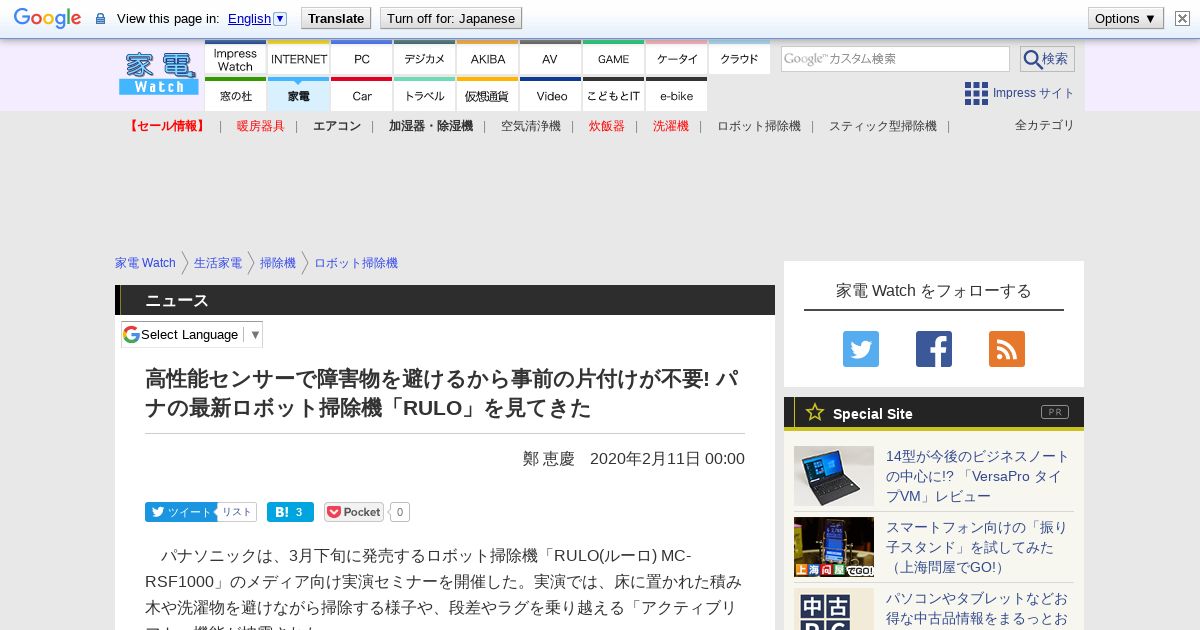
Task: Open the 空気清浄機 category link
Action: coord(531,126)
